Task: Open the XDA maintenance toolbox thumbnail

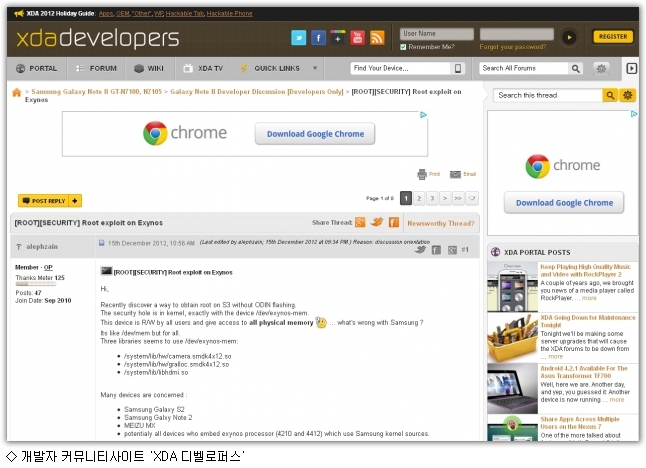Action: tap(513, 337)
